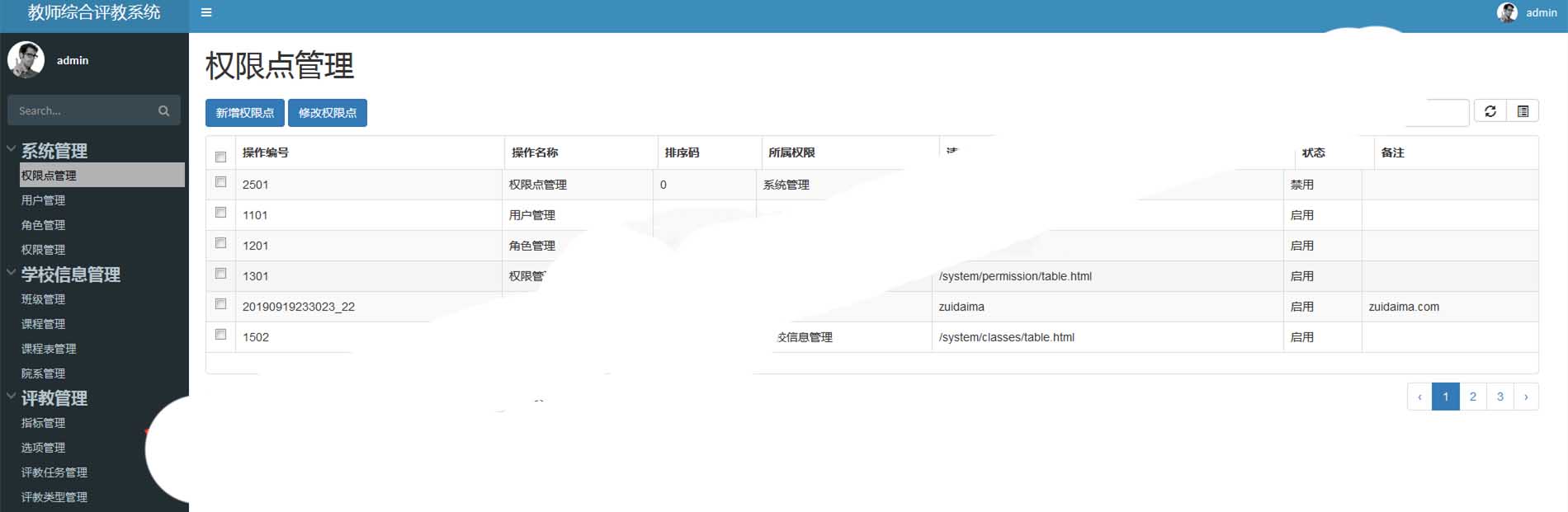Go to next page arrow in pagination
The width and height of the screenshot is (1568, 512).
coord(1526,397)
